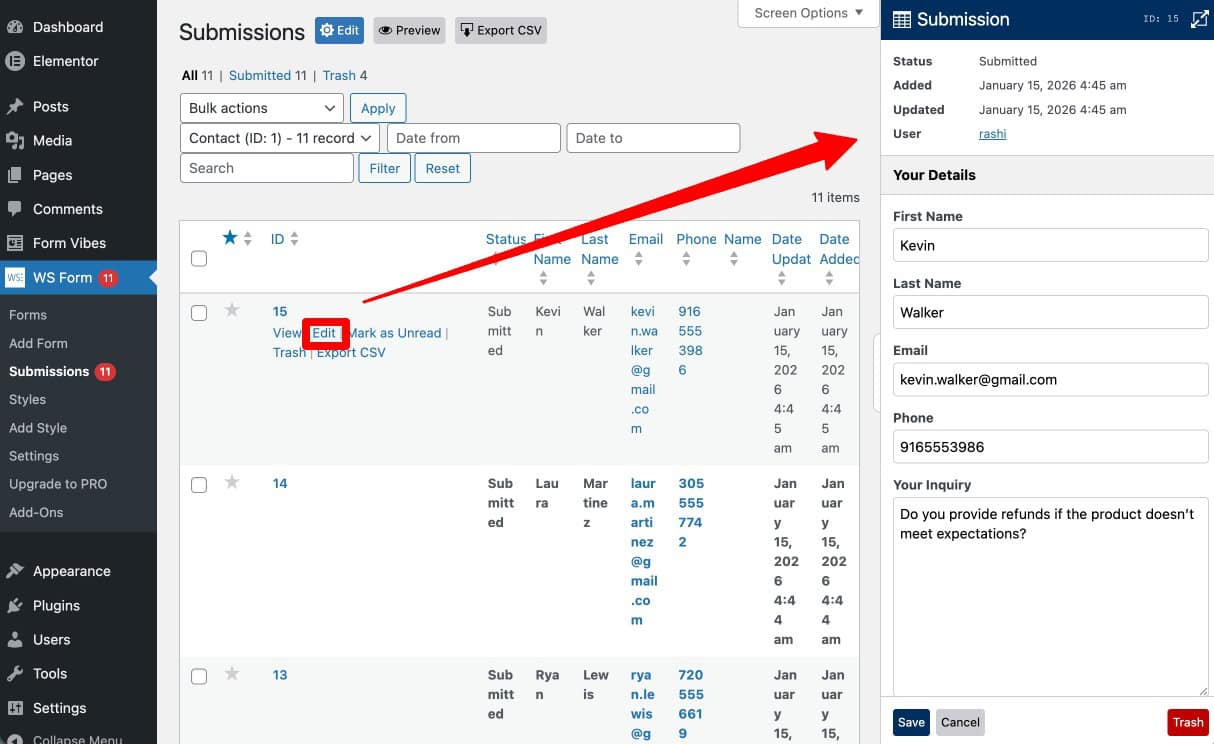This screenshot has width=1214, height=744.
Task: Click the Pages icon in sidebar
Action: pyautogui.click(x=15, y=175)
